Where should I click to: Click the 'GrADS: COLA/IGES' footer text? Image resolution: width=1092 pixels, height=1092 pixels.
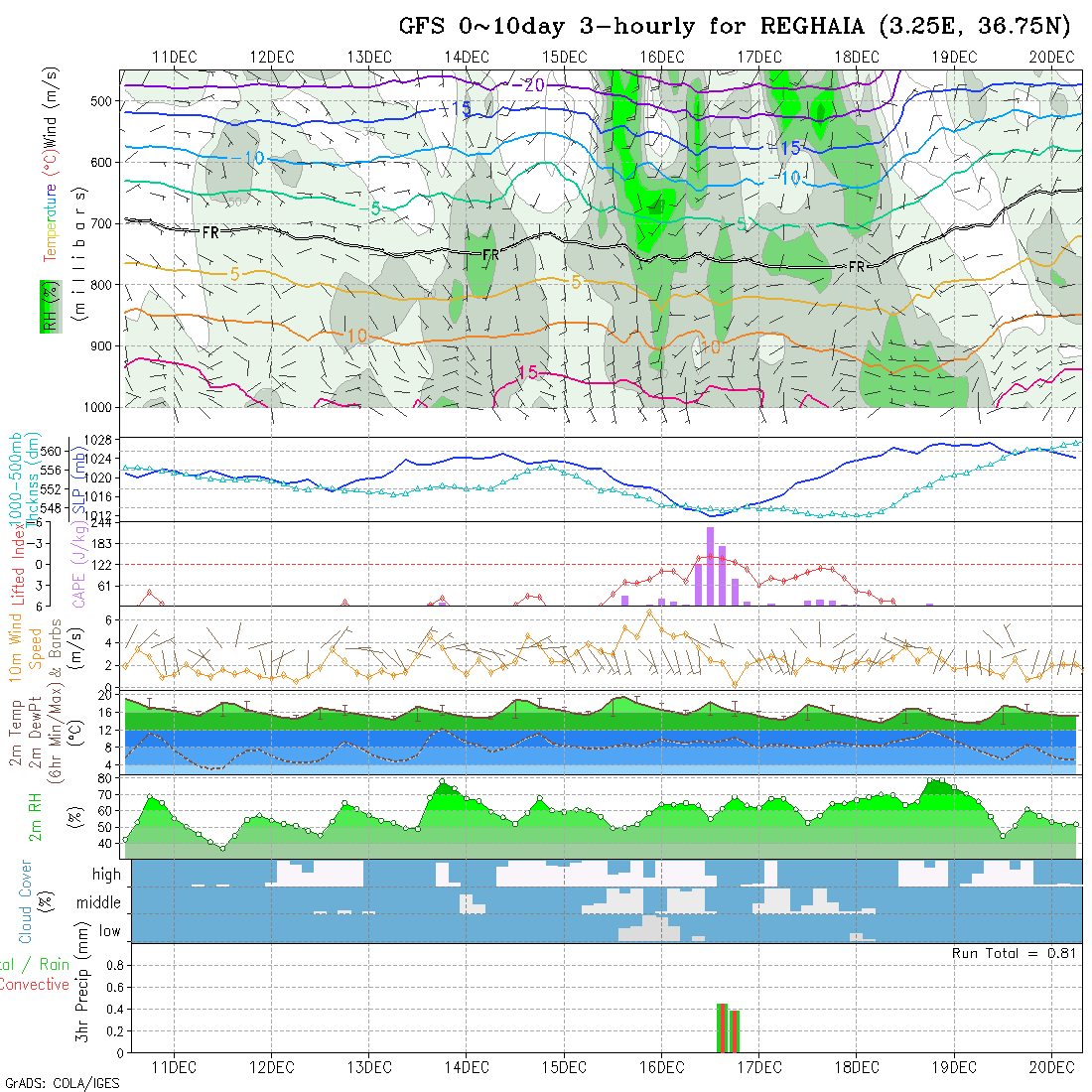(62, 1083)
